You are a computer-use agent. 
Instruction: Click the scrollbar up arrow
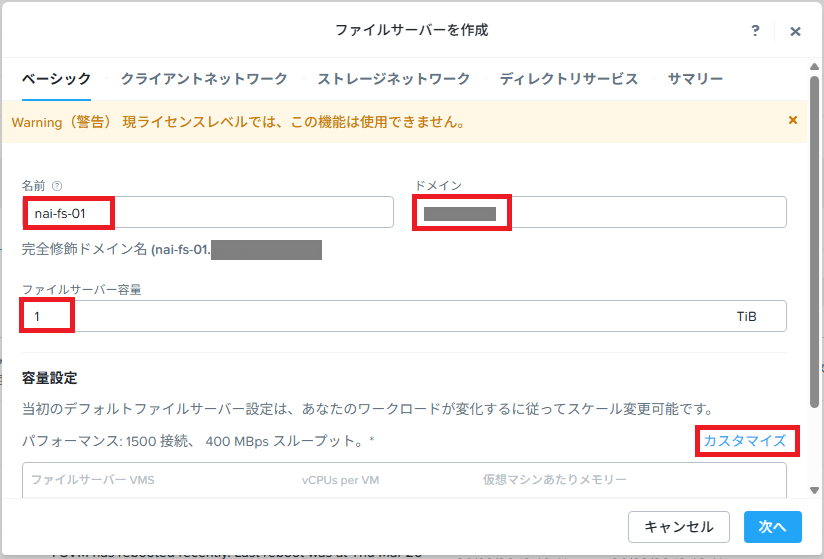pos(815,67)
